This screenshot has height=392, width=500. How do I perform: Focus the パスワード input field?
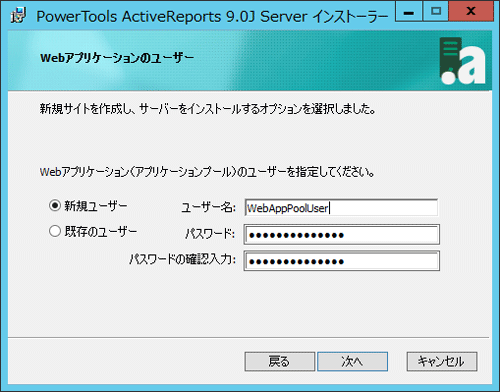[341, 235]
